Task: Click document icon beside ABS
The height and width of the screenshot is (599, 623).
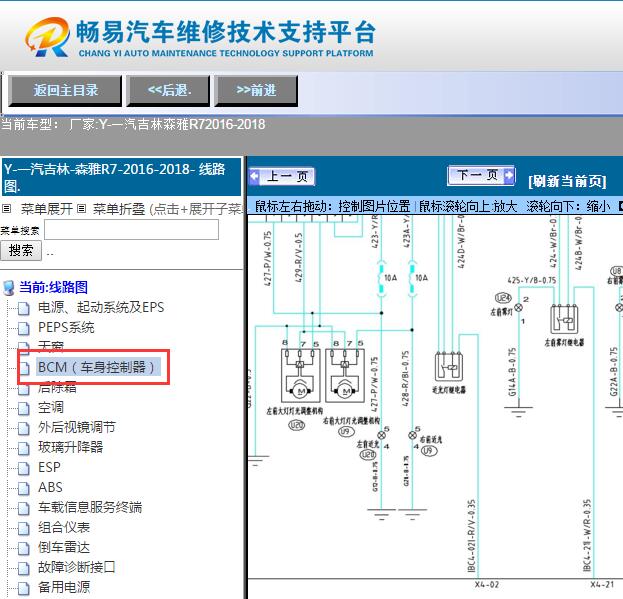Action: (24, 488)
